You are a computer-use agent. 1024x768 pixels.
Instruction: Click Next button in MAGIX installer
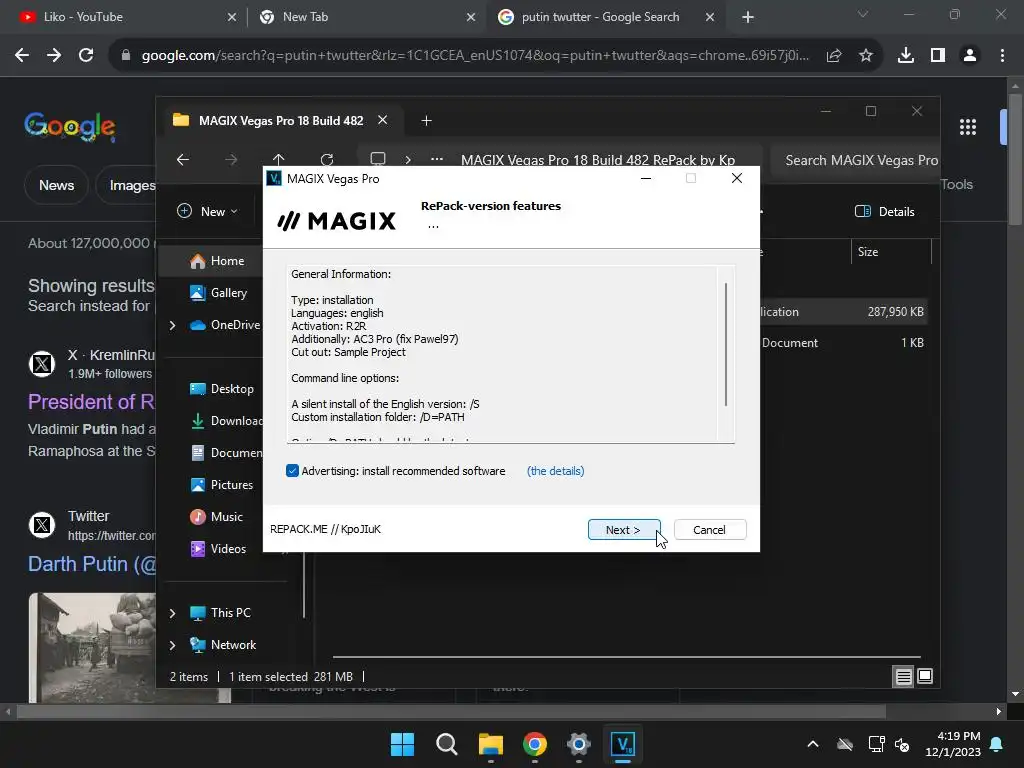624,530
